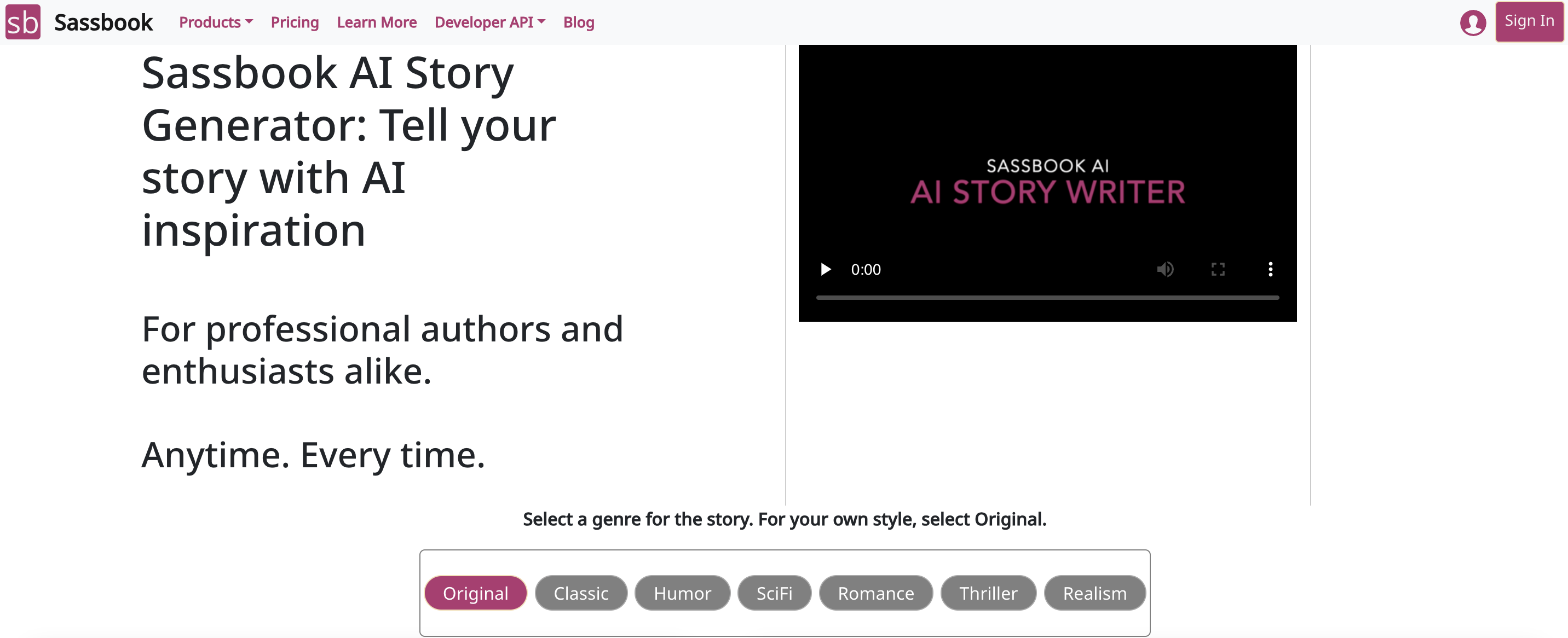Switch to the Thriller genre
Screen dimensions: 1568x638
988,593
